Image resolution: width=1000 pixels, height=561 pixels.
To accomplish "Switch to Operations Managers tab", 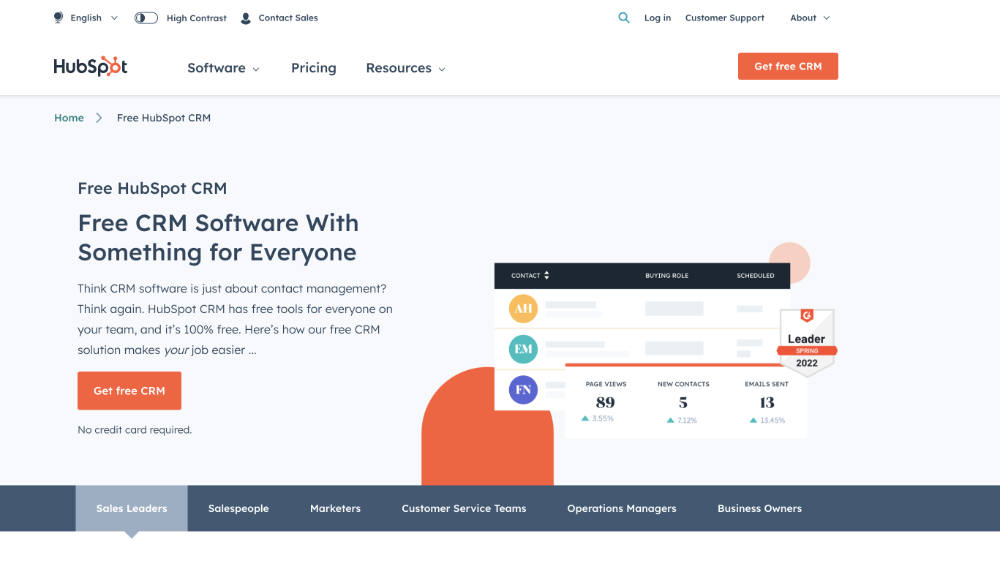I will pyautogui.click(x=622, y=508).
